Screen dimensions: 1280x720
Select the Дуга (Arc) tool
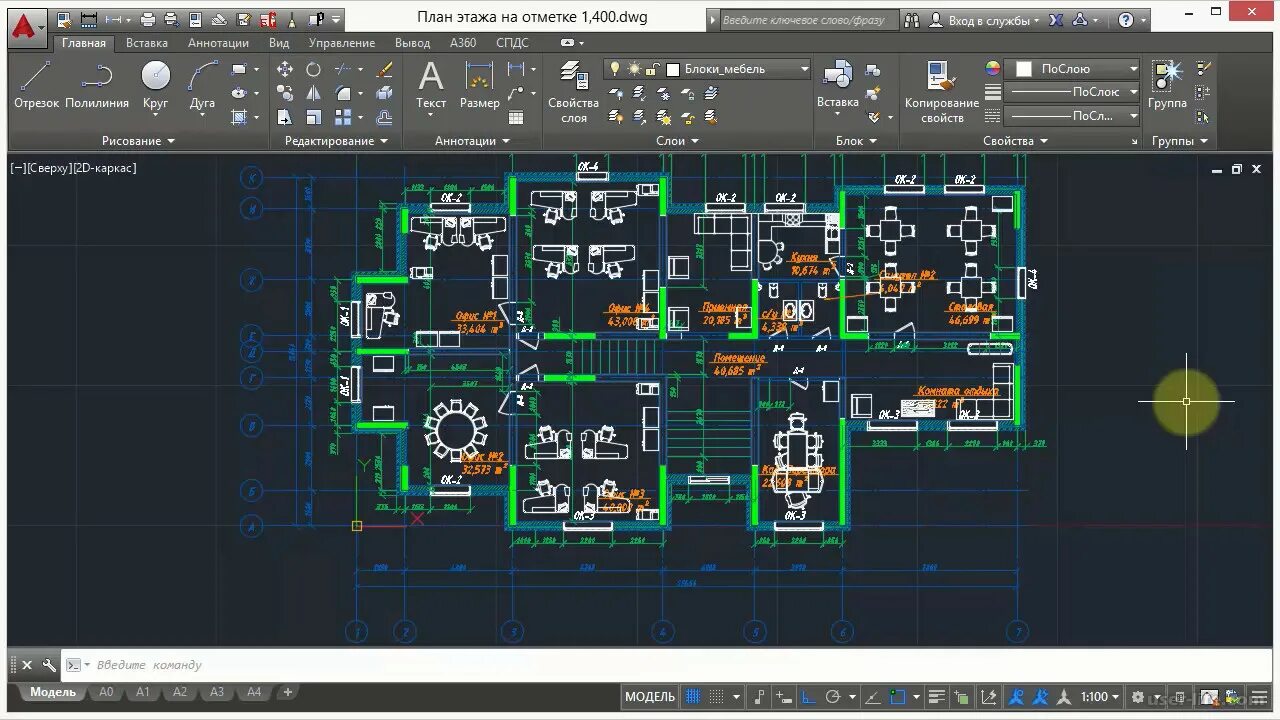pyautogui.click(x=202, y=85)
